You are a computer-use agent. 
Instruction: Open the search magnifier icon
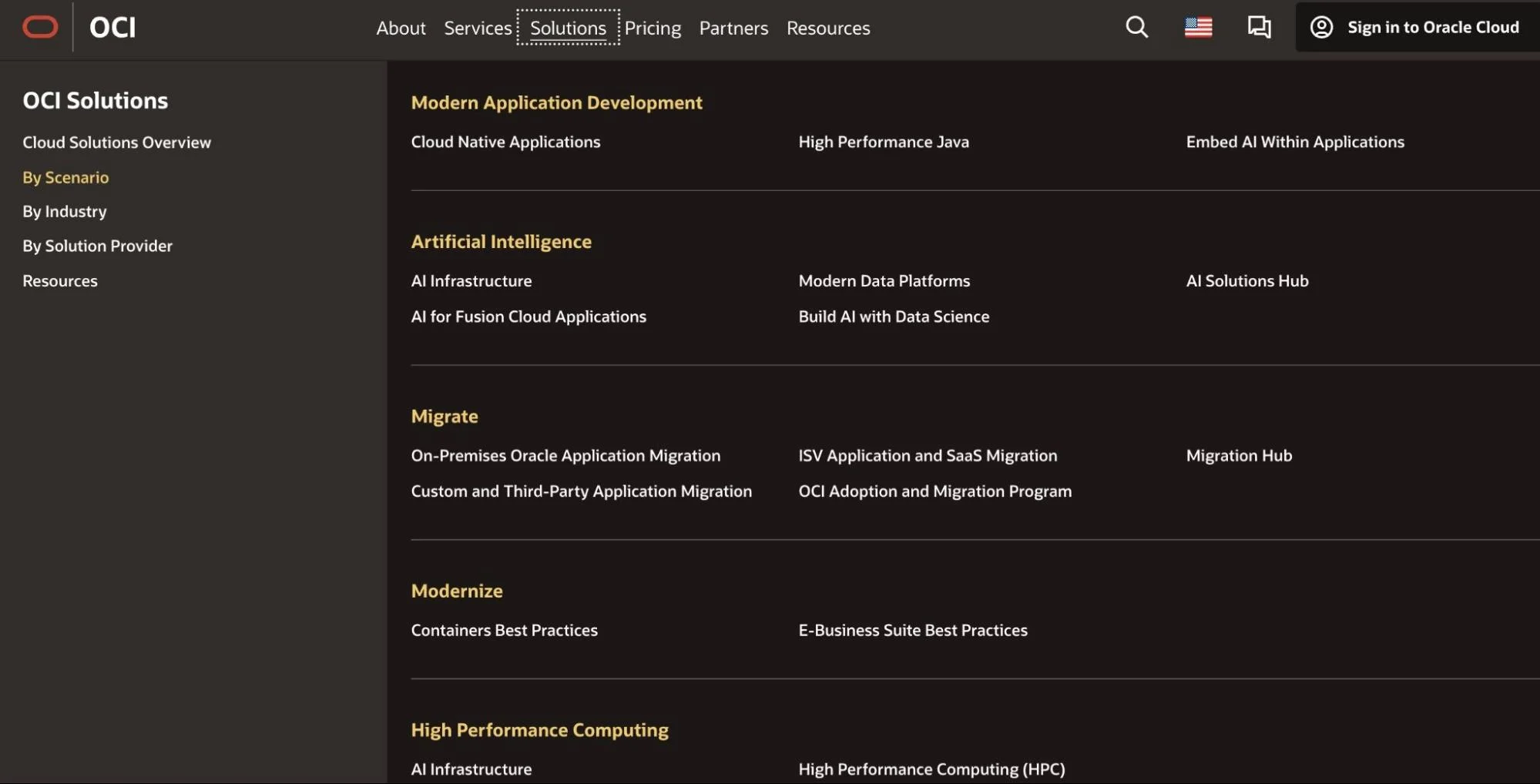[x=1136, y=27]
